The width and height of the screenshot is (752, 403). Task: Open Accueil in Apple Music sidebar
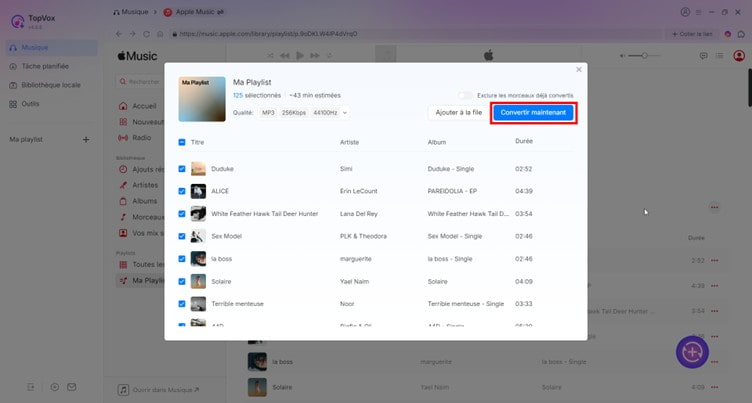point(140,106)
